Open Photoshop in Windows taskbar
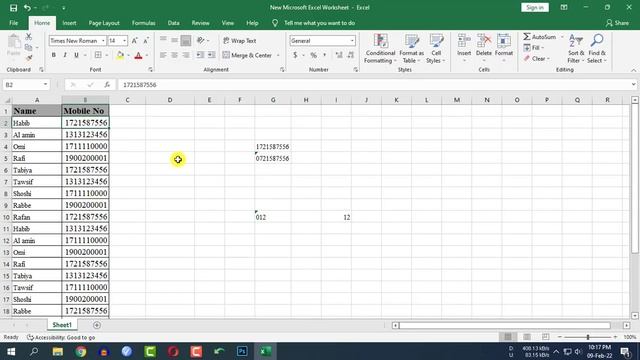 [x=242, y=351]
